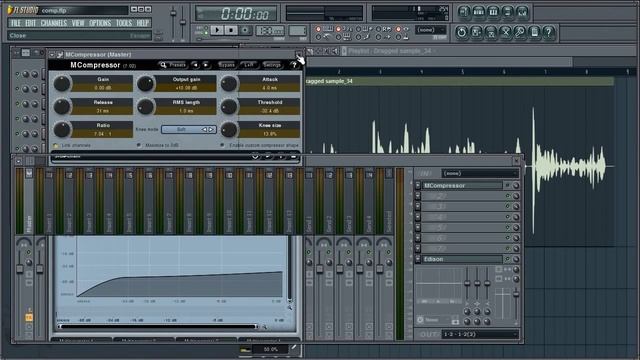640x360 pixels.
Task: Select the Edison effect slot in mixer
Action: tap(462, 259)
